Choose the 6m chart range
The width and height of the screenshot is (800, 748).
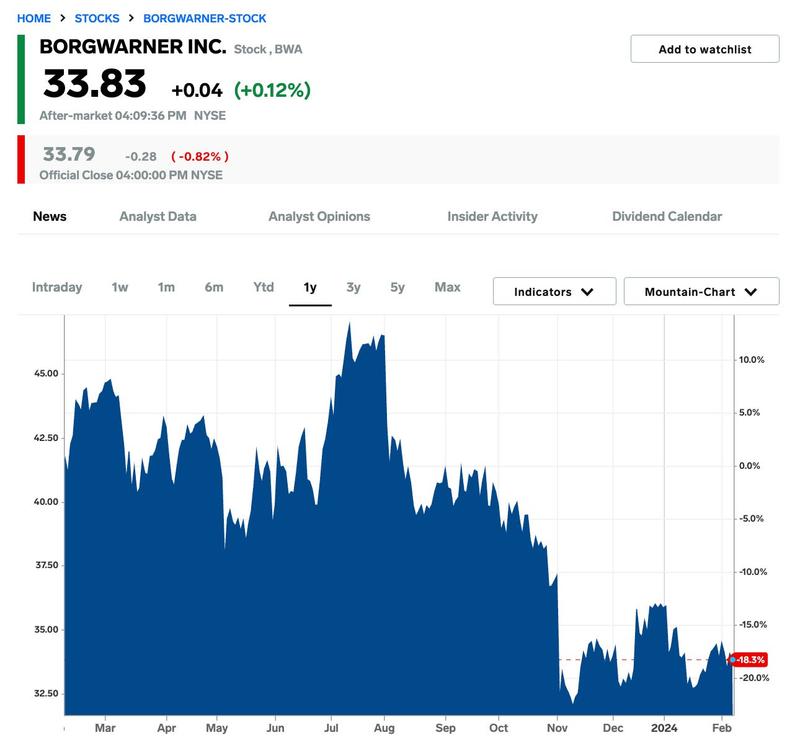tap(214, 287)
